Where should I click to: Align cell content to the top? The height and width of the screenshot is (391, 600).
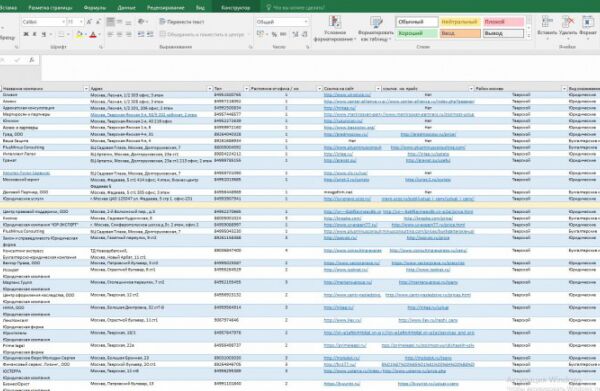pyautogui.click(x=110, y=22)
